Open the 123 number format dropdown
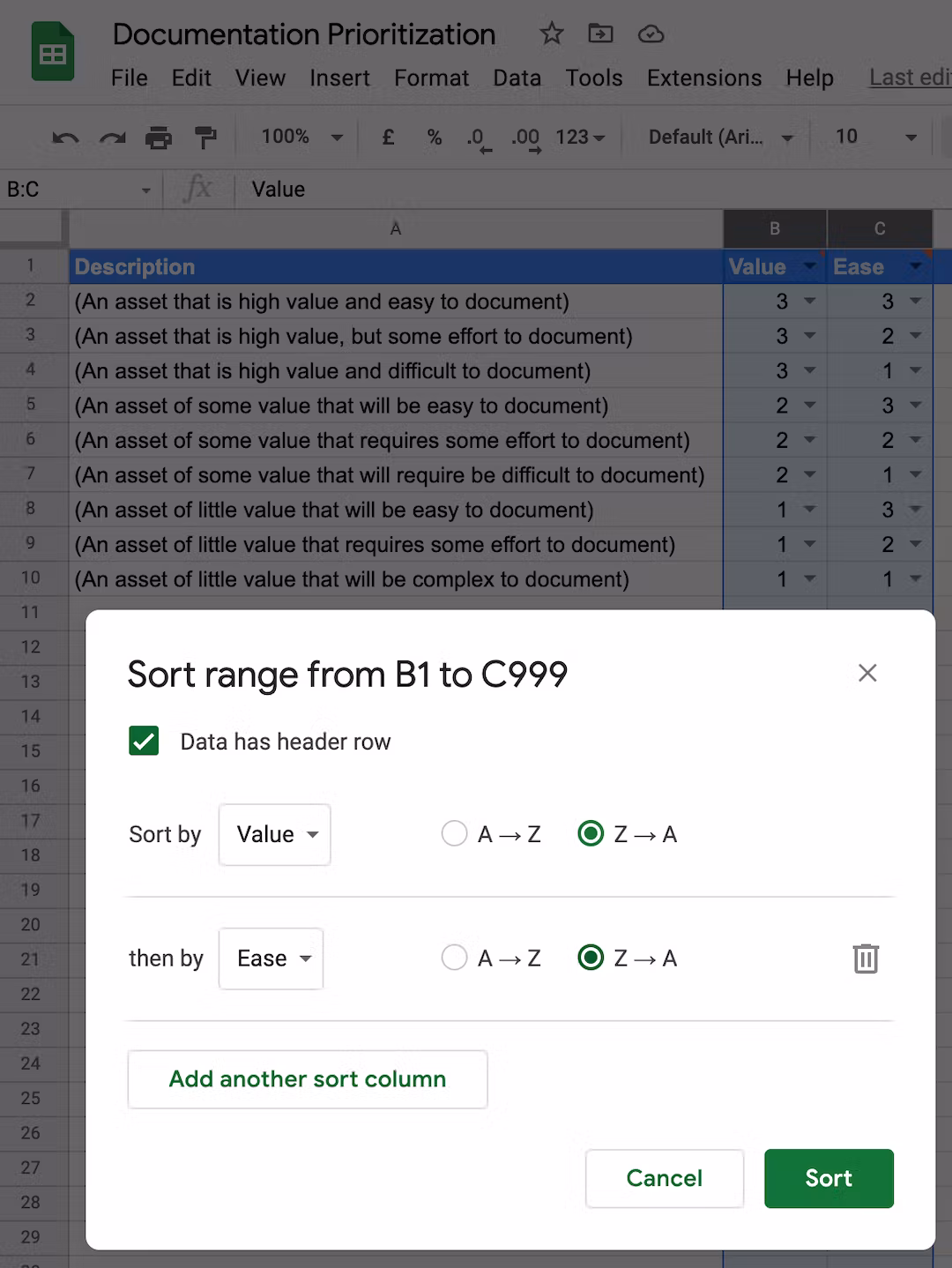 click(580, 137)
